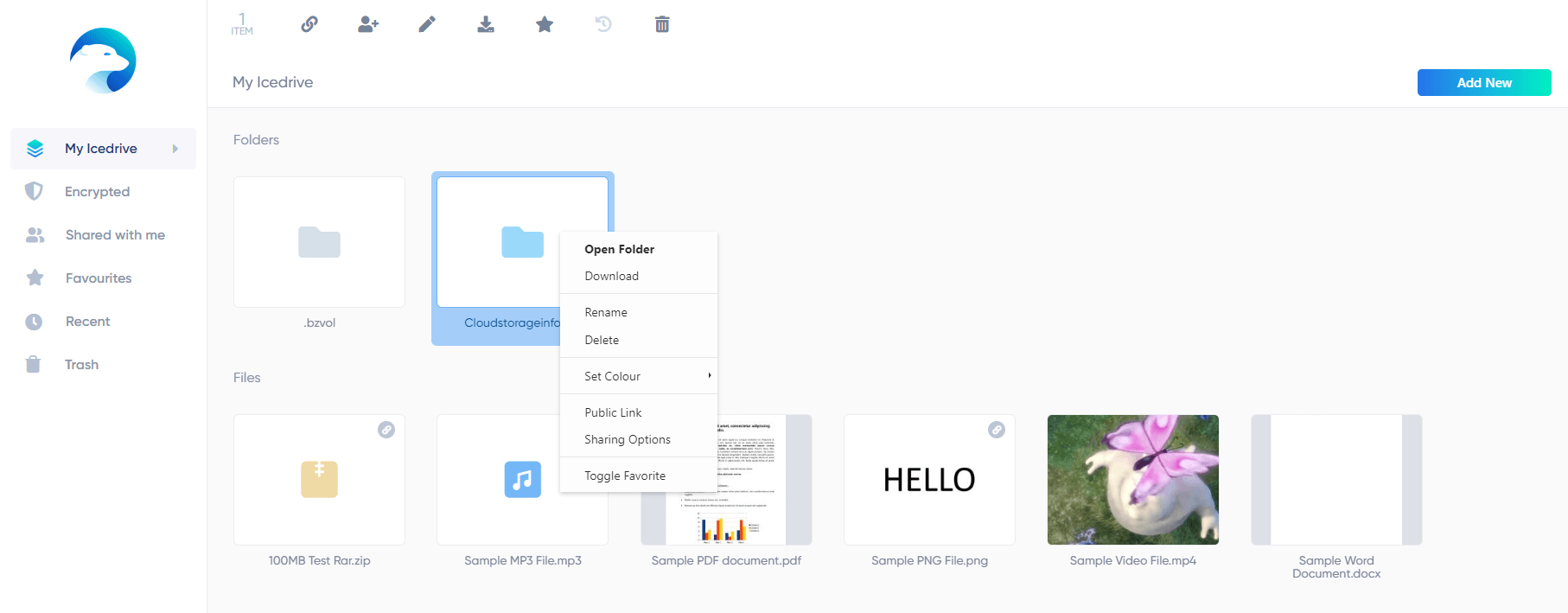Image resolution: width=1568 pixels, height=613 pixels.
Task: Click the Icedrive logo
Action: click(x=103, y=61)
